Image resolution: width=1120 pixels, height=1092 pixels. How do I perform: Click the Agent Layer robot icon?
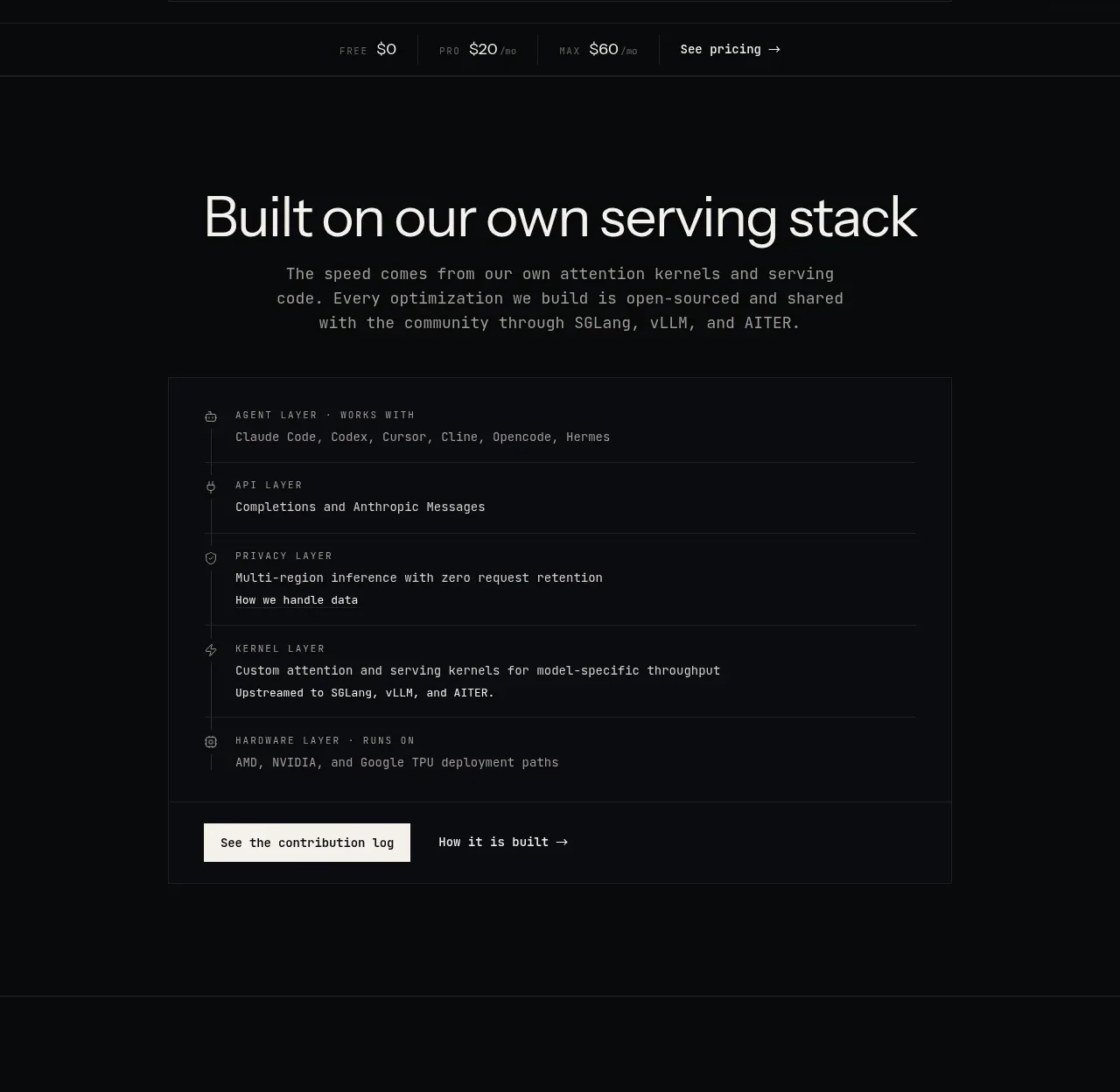point(211,416)
